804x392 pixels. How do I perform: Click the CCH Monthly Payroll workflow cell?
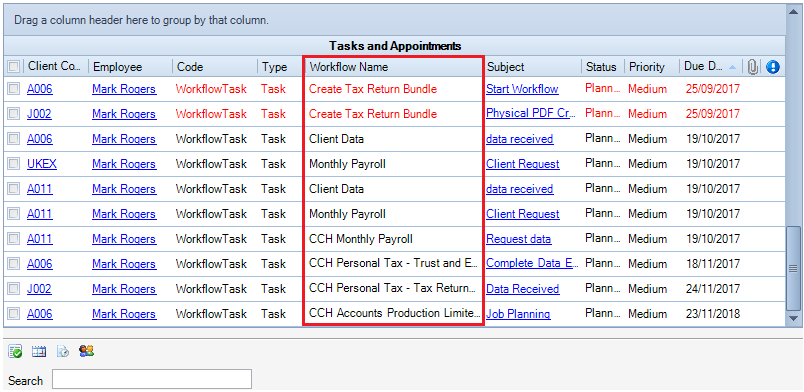[x=394, y=239]
